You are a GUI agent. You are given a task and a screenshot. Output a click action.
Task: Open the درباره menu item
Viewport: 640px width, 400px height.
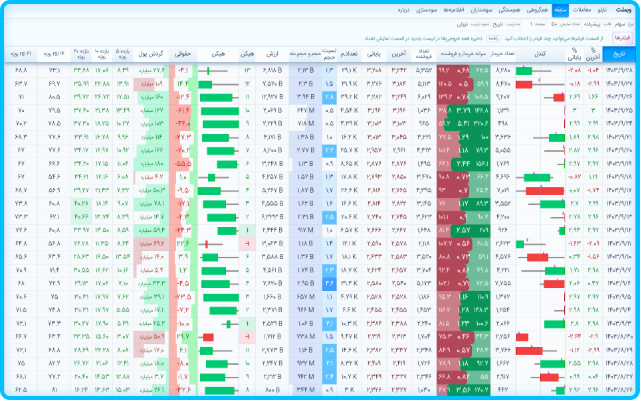(404, 10)
